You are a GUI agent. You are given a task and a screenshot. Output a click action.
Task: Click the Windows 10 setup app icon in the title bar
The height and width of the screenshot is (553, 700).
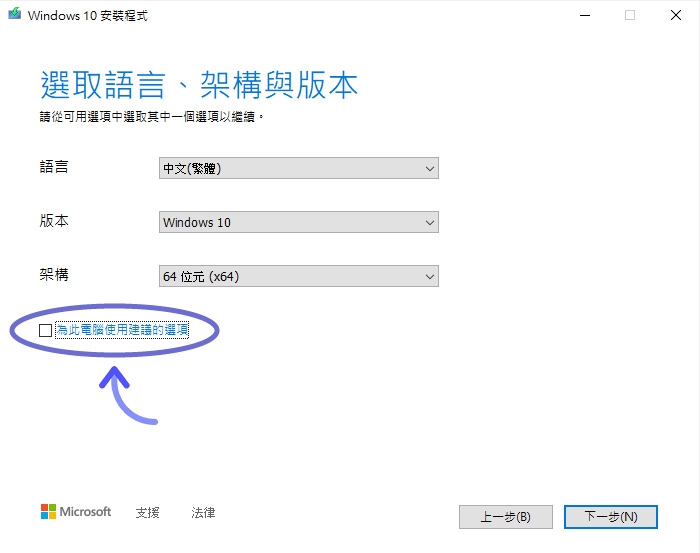click(x=15, y=14)
